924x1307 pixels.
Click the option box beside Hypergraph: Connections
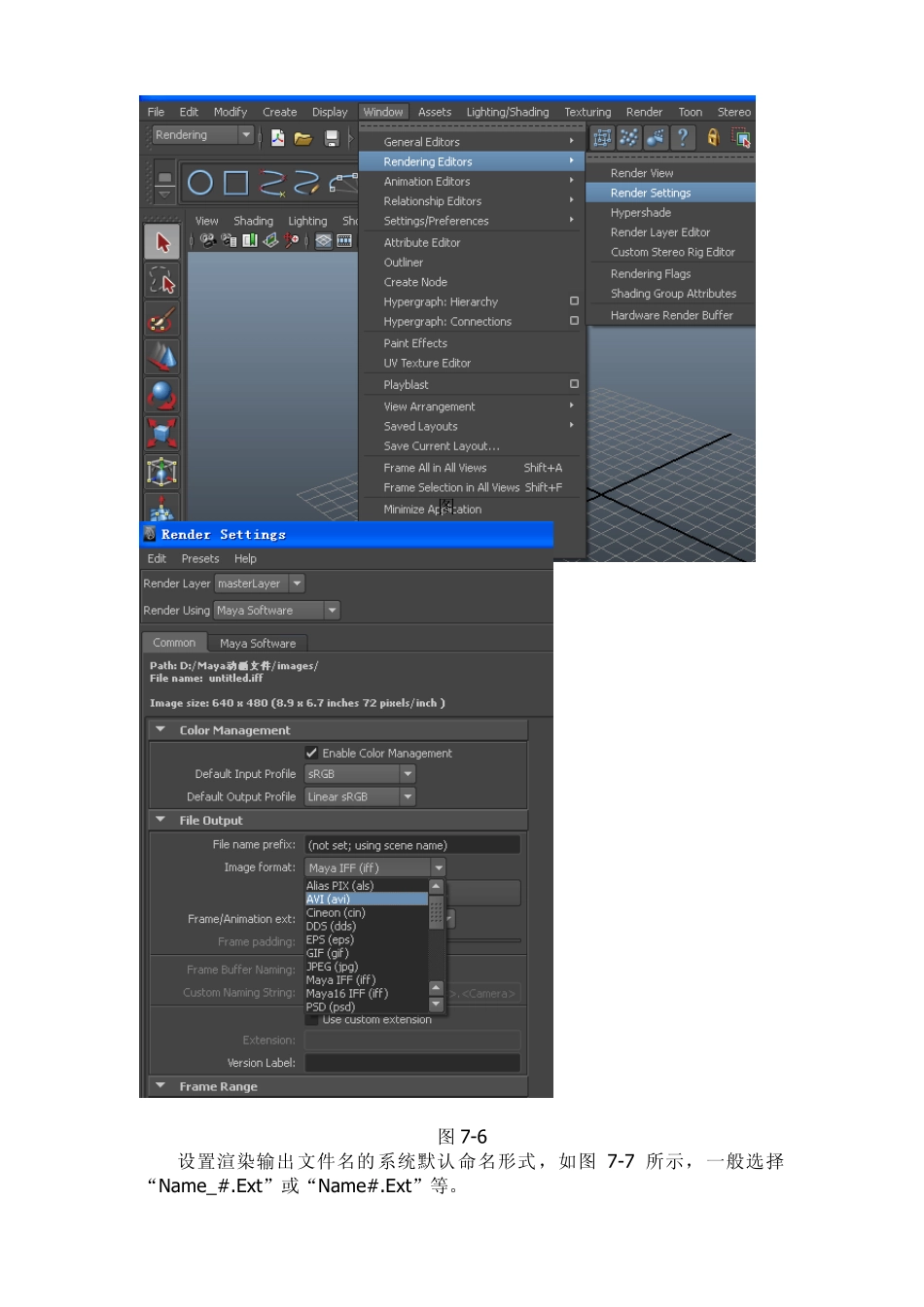[x=574, y=321]
